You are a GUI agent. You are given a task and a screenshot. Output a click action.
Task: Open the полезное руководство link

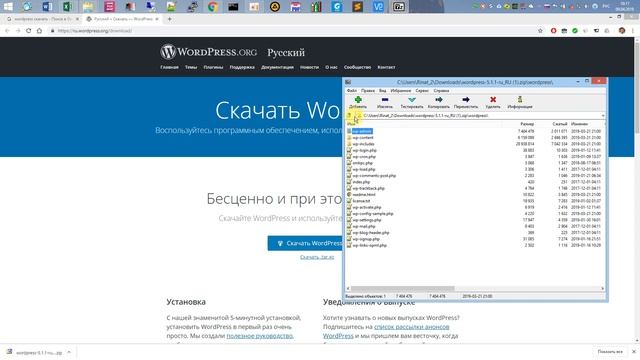point(260,336)
